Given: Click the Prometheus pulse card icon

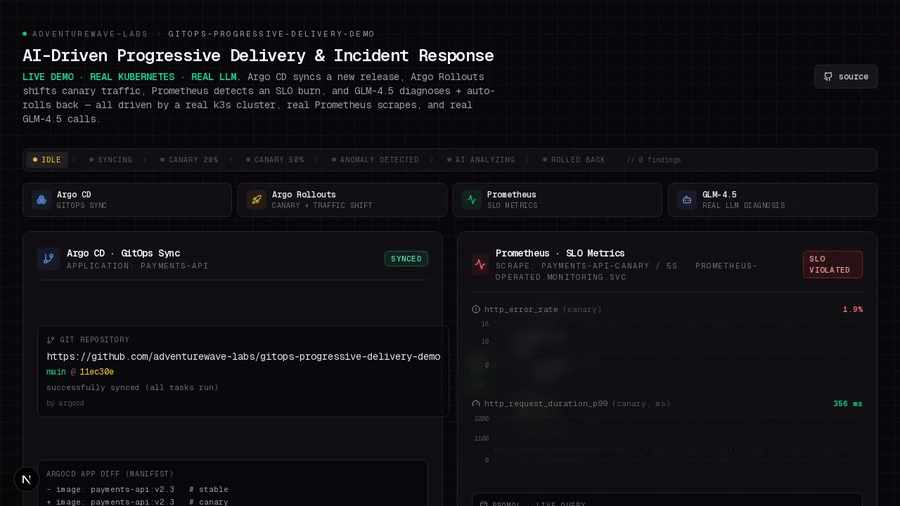Looking at the screenshot, I should pyautogui.click(x=472, y=200).
